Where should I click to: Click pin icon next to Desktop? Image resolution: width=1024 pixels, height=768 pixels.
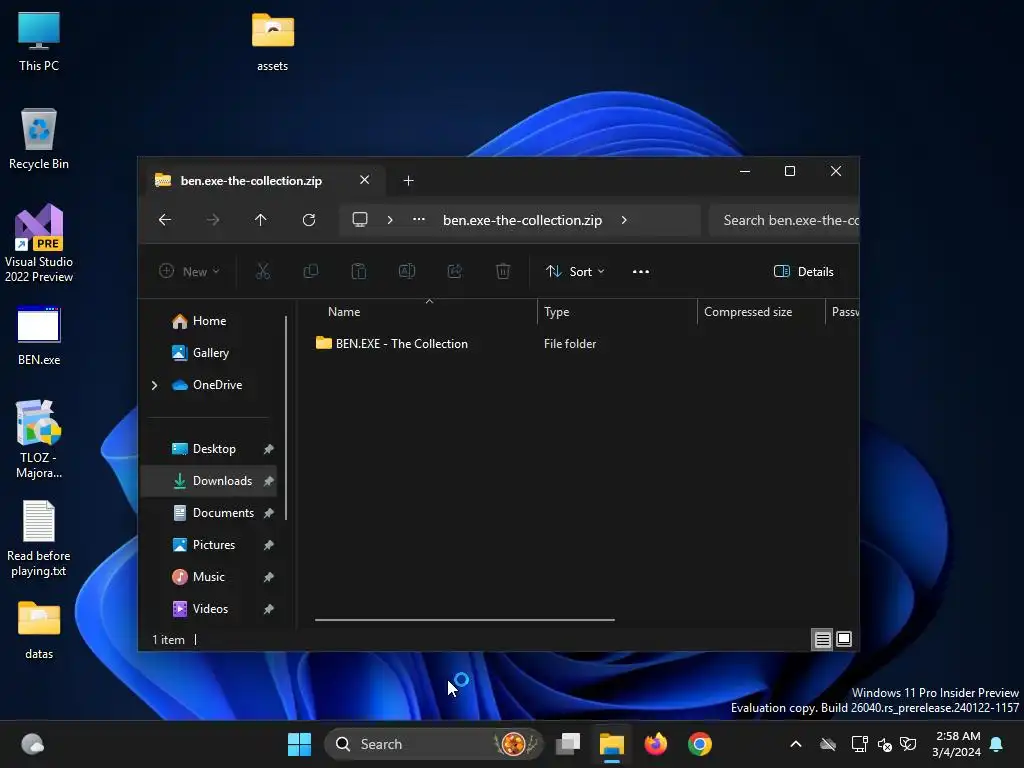tap(268, 449)
